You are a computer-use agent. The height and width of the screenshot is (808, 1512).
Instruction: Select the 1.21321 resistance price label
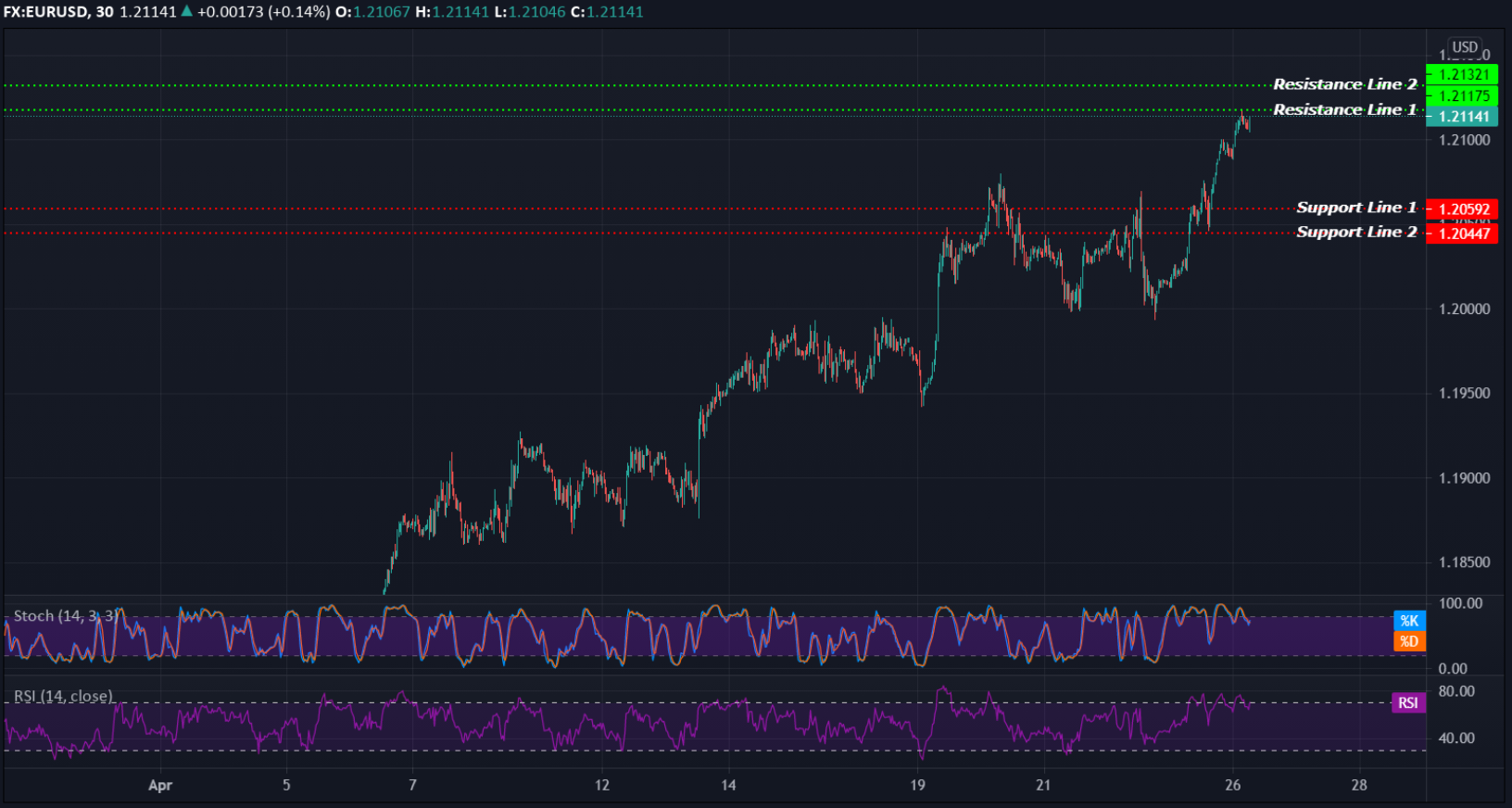tap(1462, 75)
